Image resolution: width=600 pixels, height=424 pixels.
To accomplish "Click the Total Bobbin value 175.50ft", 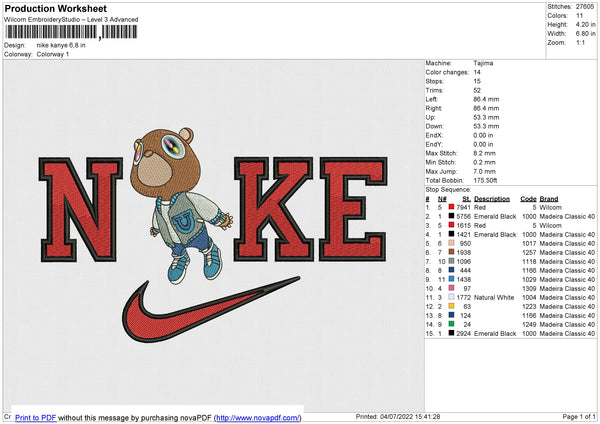I will (485, 181).
